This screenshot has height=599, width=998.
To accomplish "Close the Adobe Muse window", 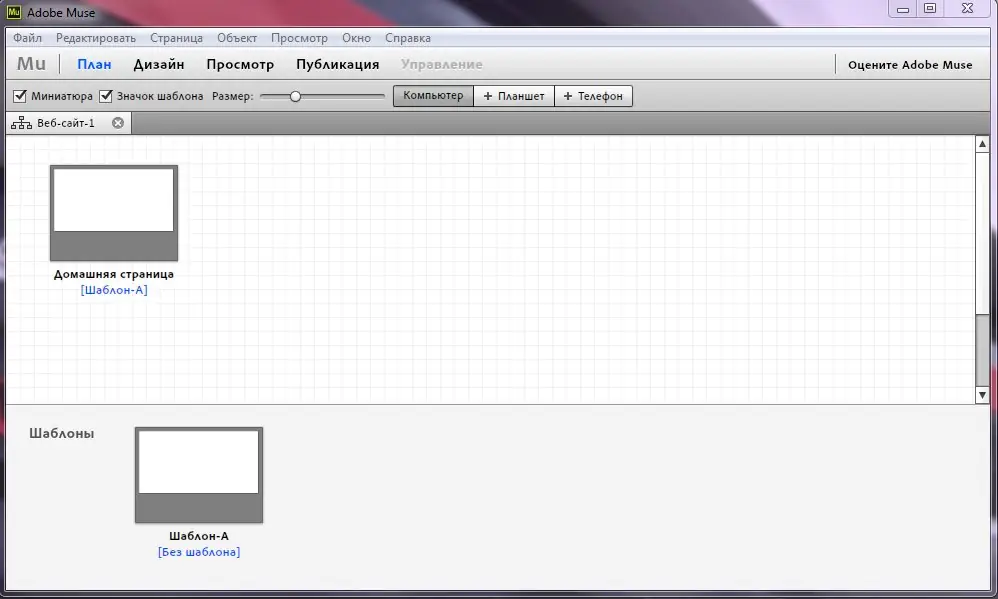I will (x=967, y=9).
